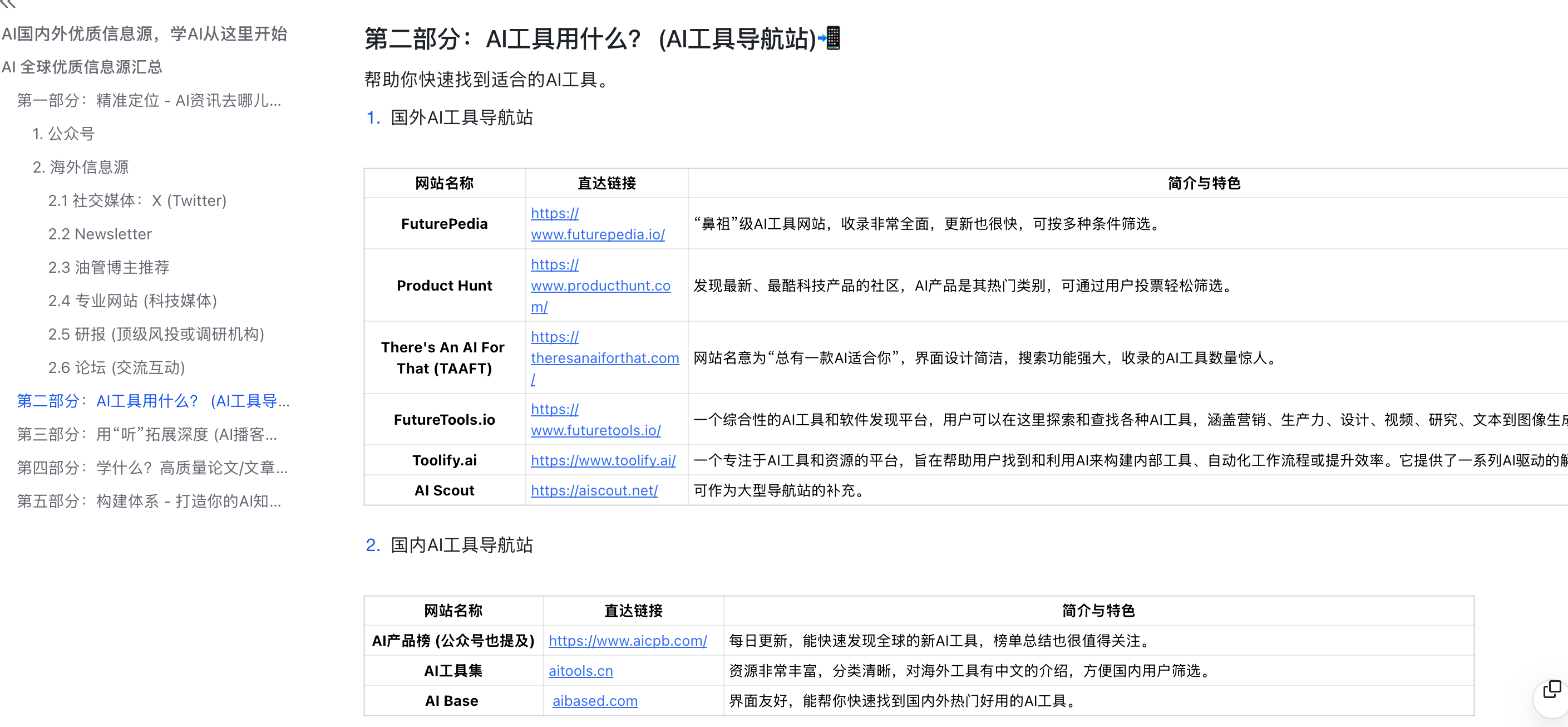Select outline item 2. 海外信息源
This screenshot has height=727, width=1568.
tap(80, 168)
